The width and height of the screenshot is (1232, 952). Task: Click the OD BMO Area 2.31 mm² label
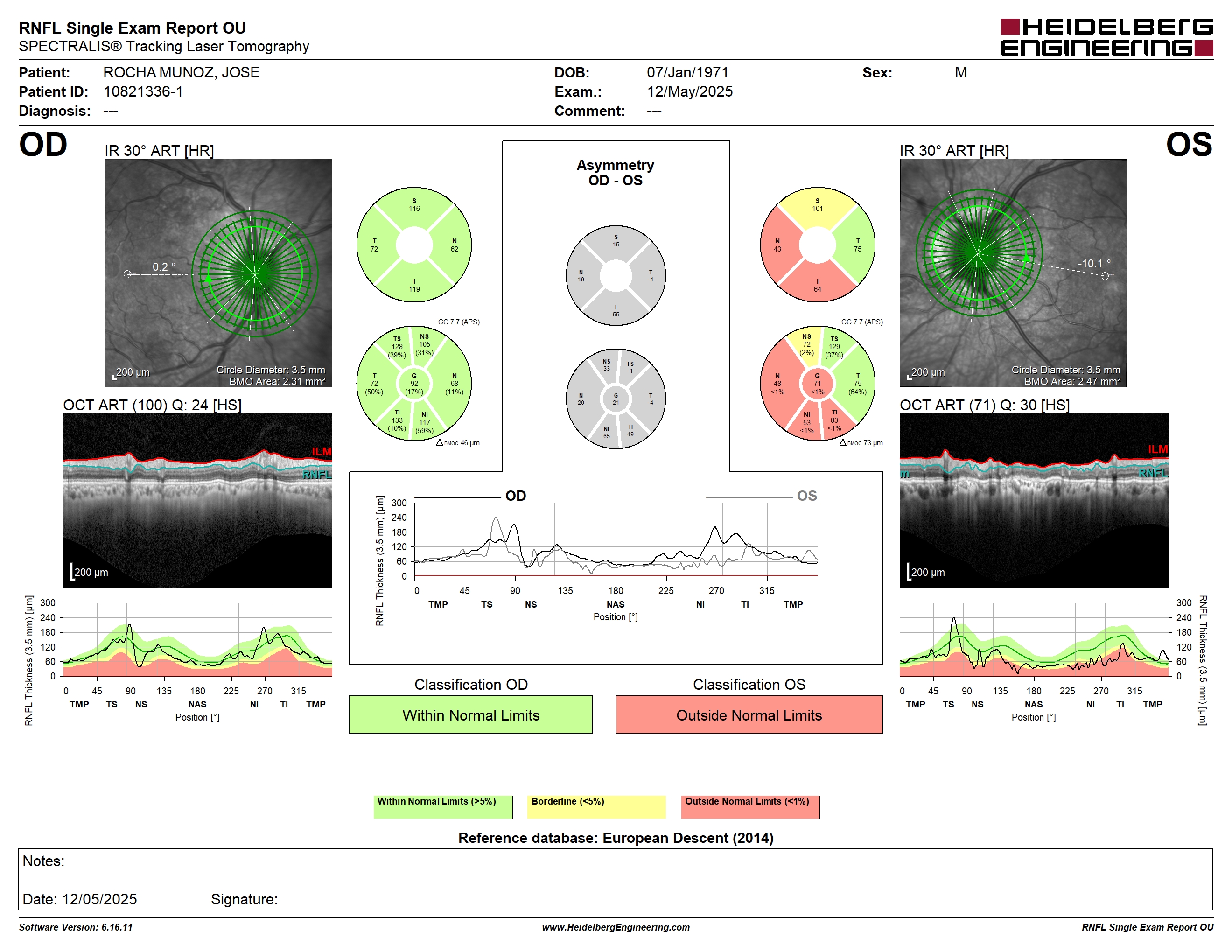coord(277,381)
